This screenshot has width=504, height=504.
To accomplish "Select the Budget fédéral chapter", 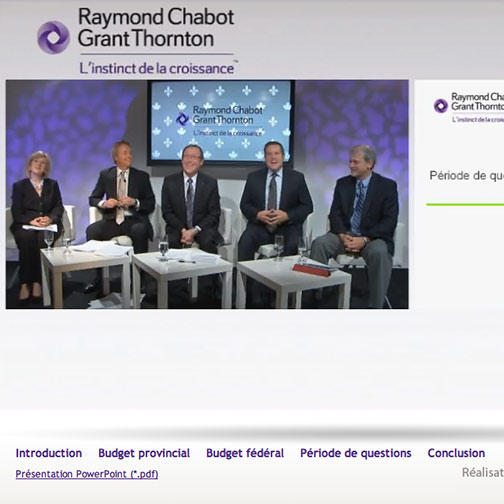I will (x=245, y=453).
